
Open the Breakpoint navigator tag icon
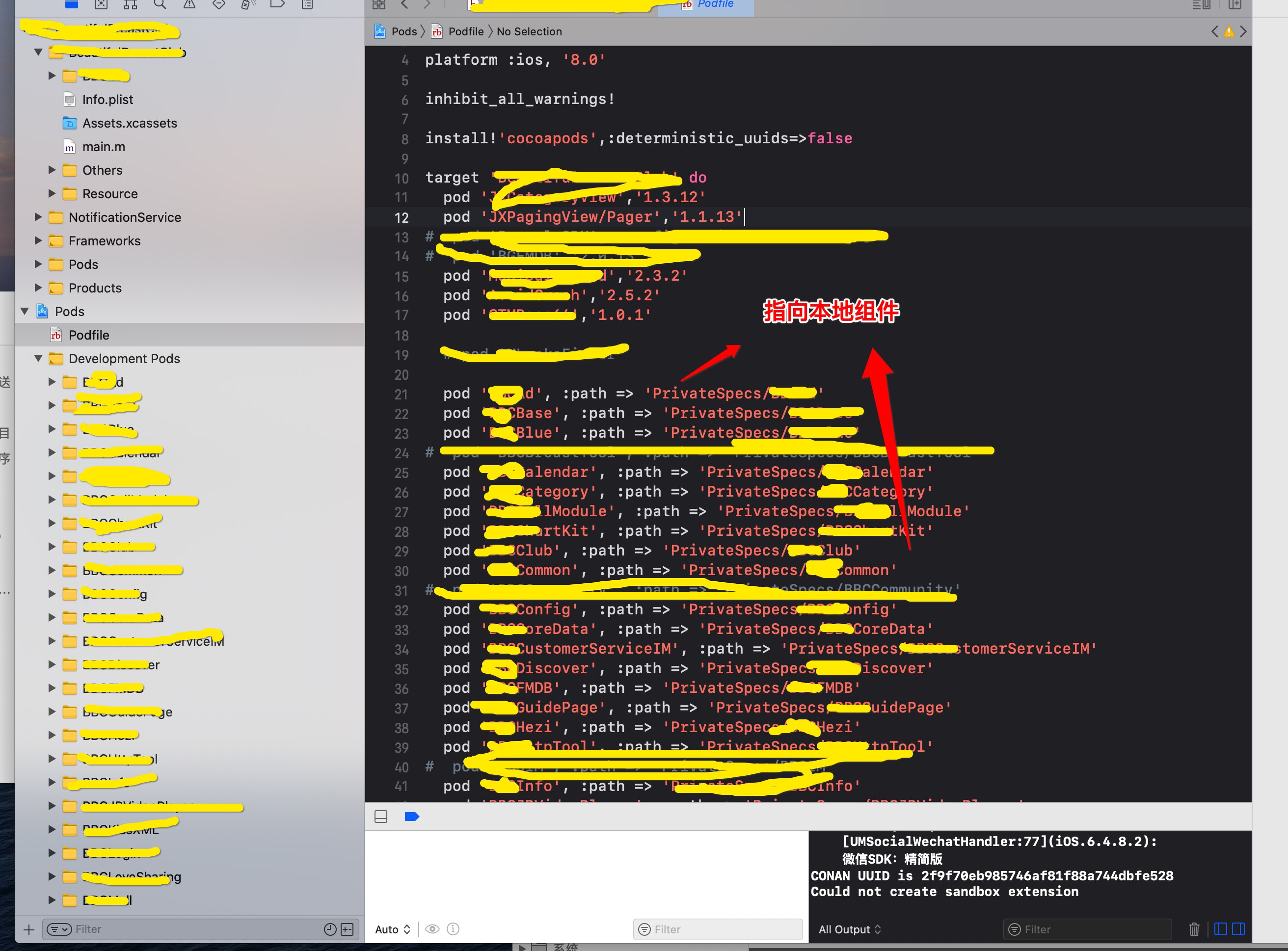[x=277, y=4]
